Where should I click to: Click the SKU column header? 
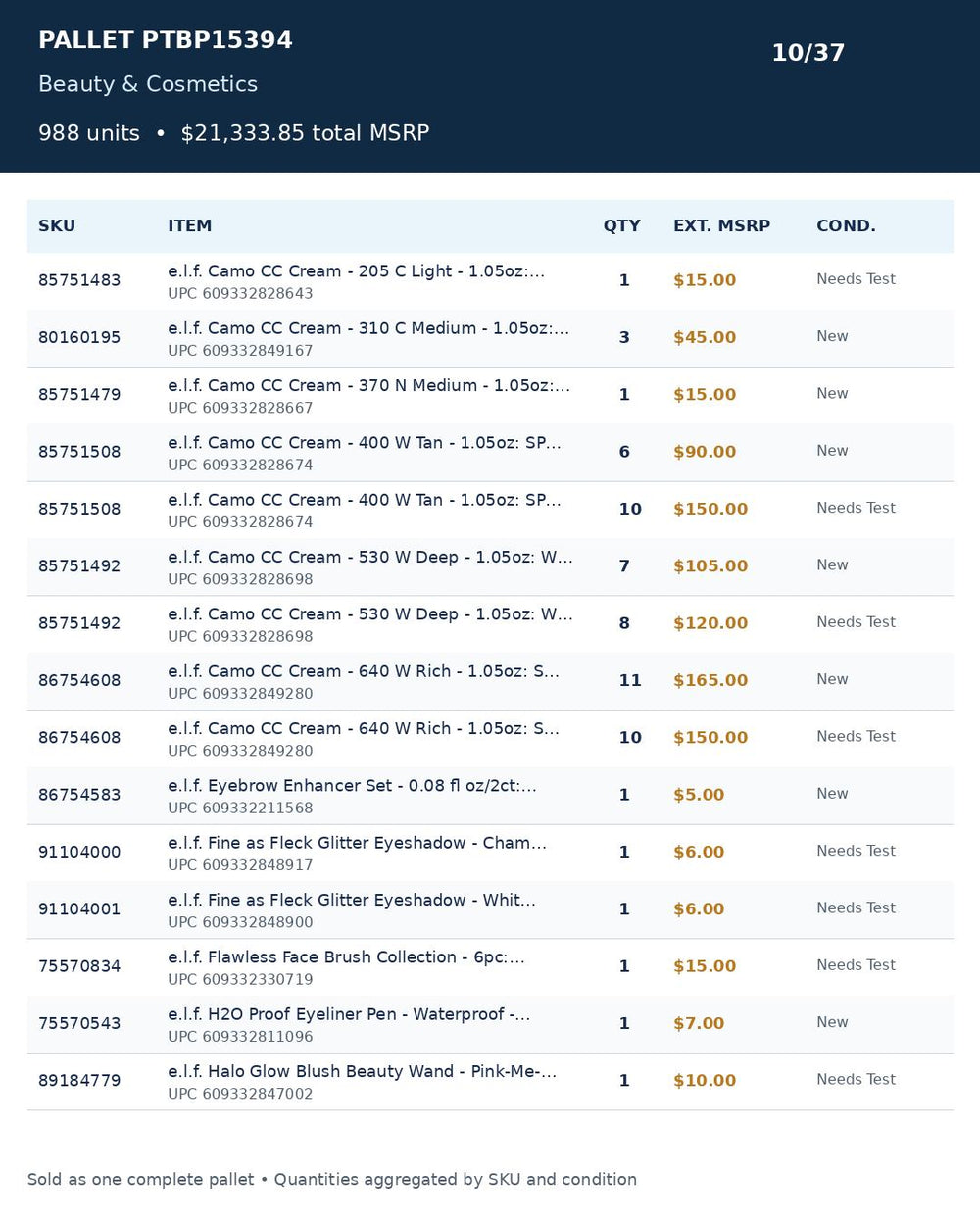(x=57, y=225)
